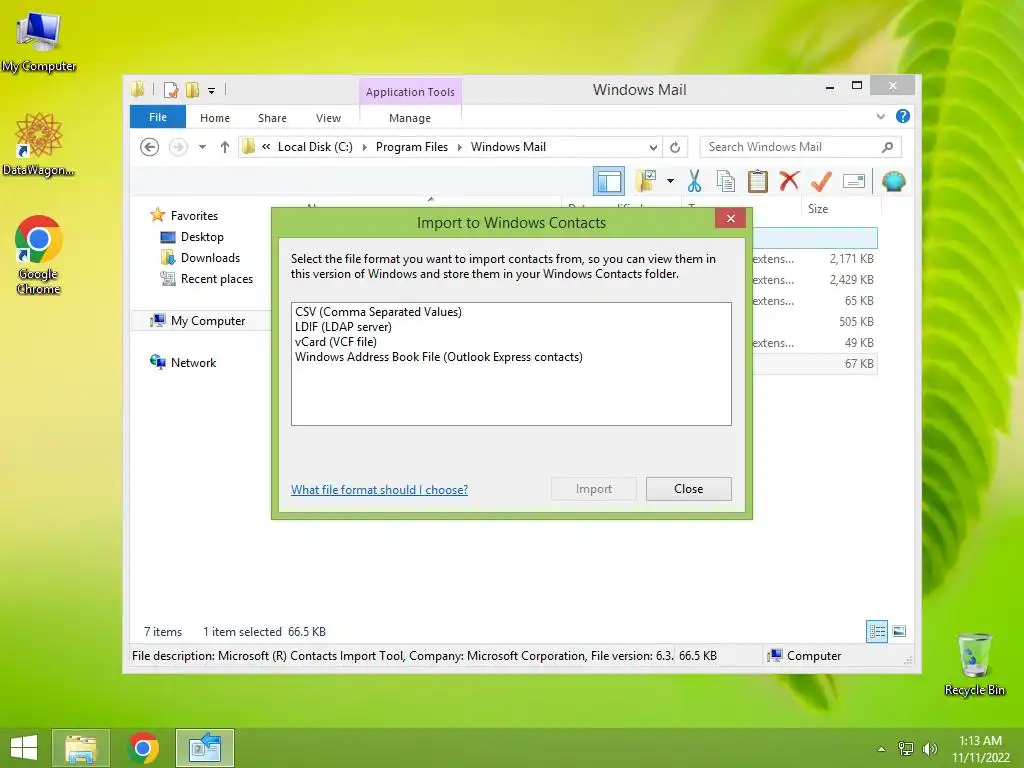Click the Refresh button in address bar

pos(675,147)
